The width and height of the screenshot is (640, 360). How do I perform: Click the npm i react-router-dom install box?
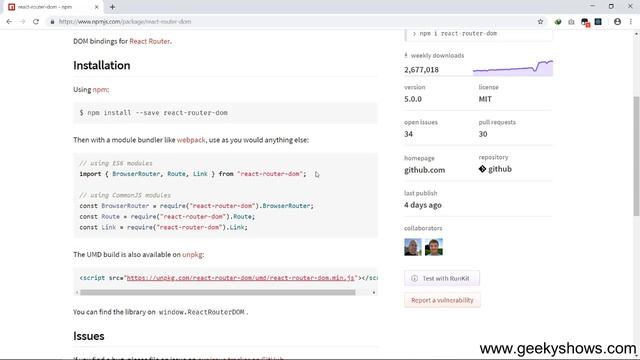click(x=478, y=35)
